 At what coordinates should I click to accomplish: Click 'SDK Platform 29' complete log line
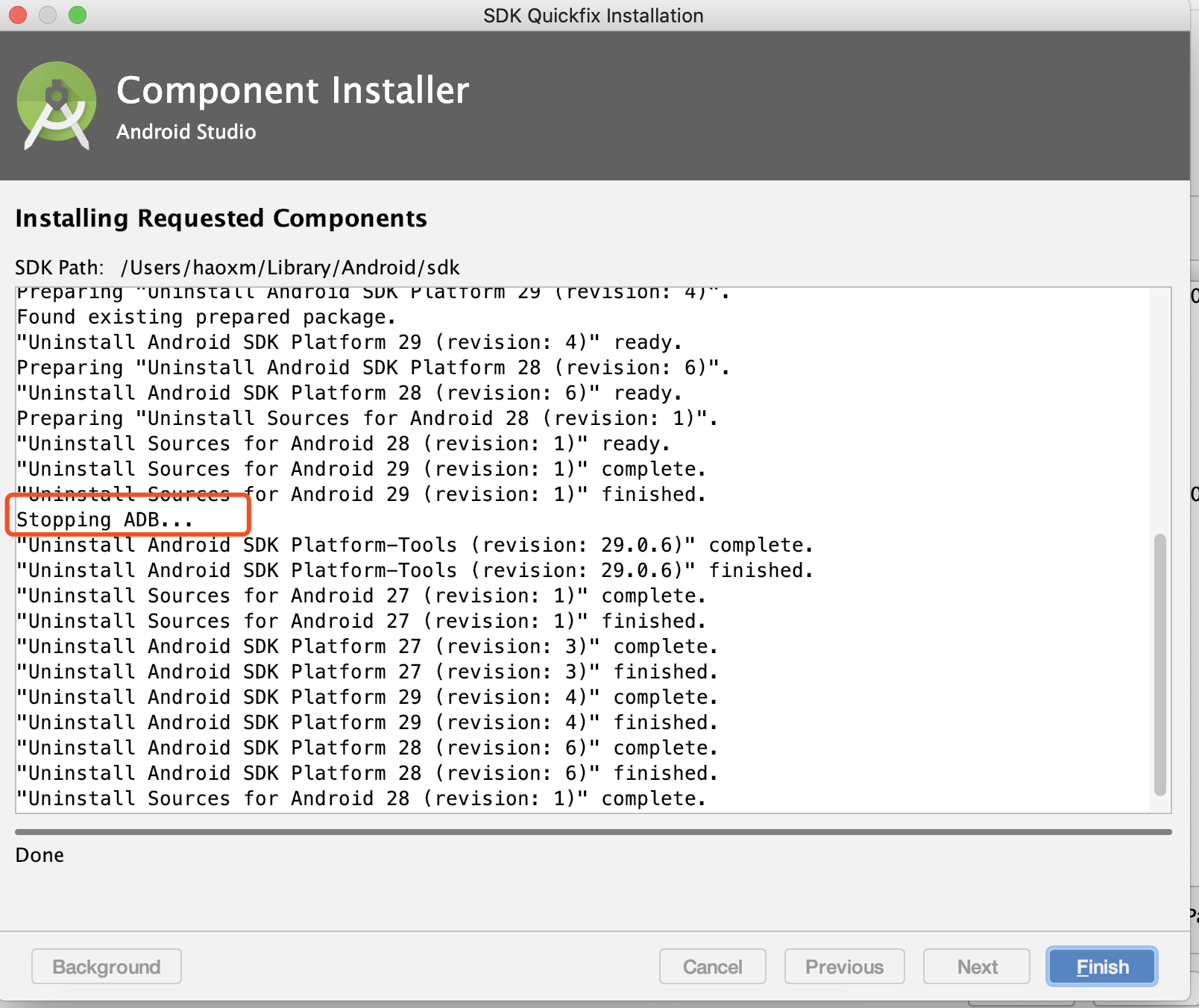click(x=368, y=697)
